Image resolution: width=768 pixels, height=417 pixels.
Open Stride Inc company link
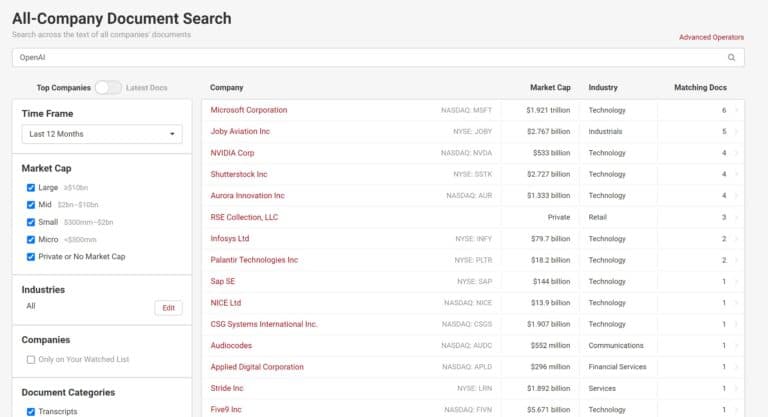pos(227,388)
